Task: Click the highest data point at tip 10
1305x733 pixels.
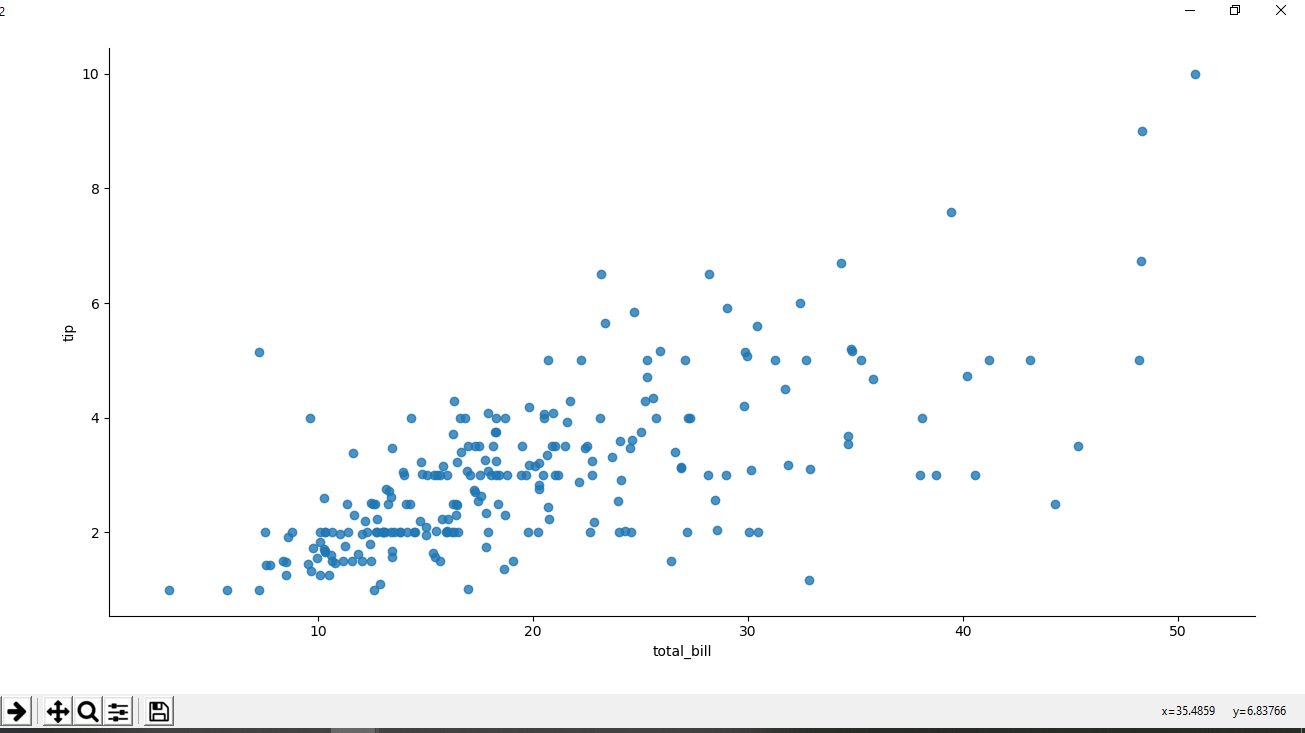Action: 1195,73
